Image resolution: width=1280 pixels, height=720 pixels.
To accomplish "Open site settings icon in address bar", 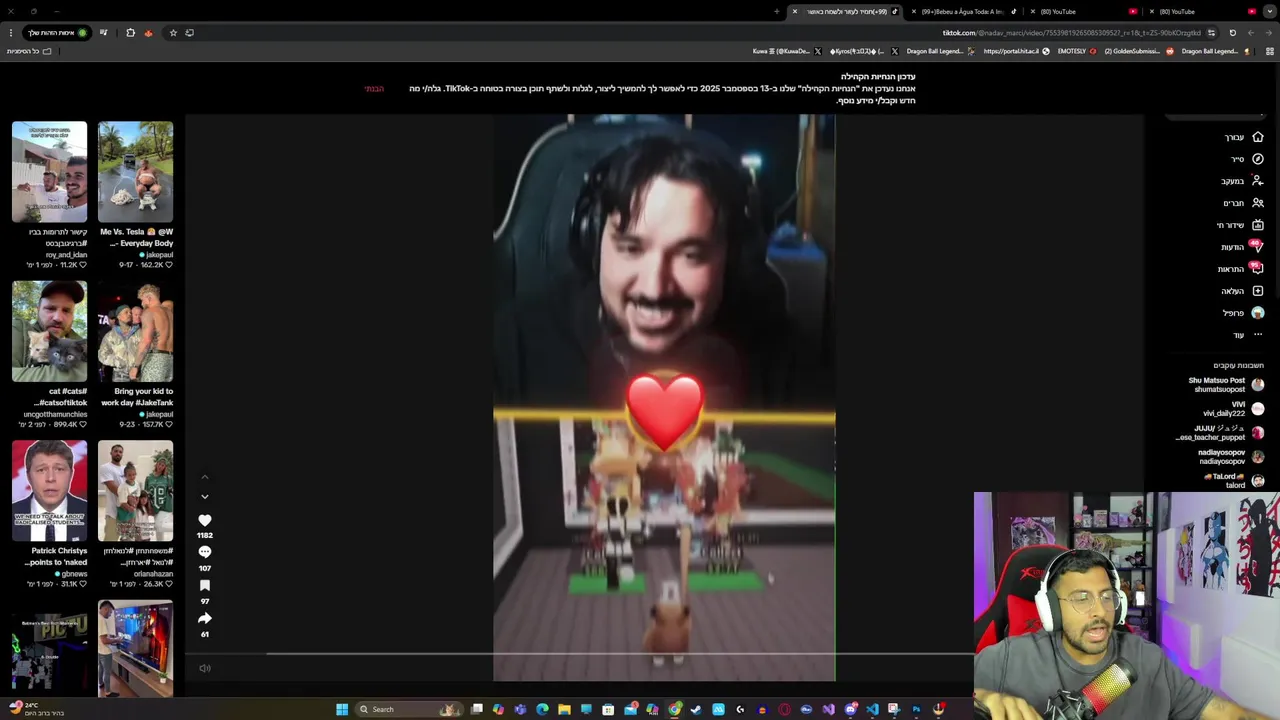I will tap(1211, 32).
